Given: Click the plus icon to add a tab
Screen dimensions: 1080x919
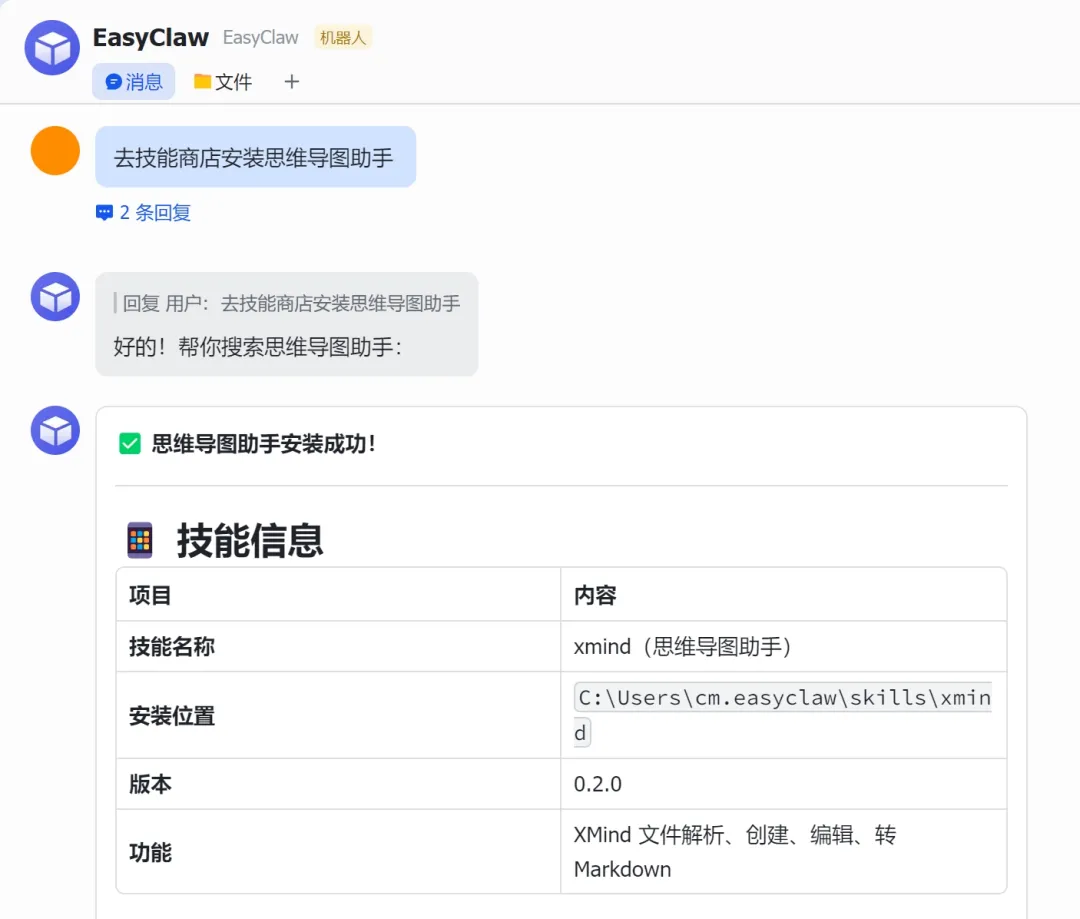Looking at the screenshot, I should 291,82.
